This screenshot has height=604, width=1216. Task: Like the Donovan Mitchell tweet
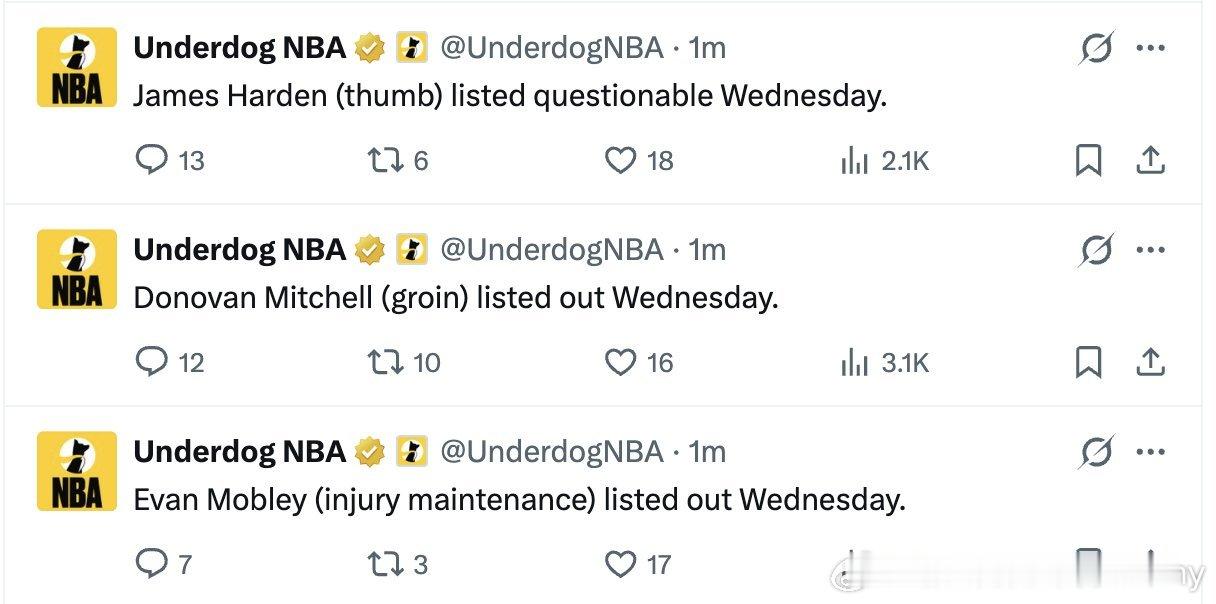coord(621,362)
